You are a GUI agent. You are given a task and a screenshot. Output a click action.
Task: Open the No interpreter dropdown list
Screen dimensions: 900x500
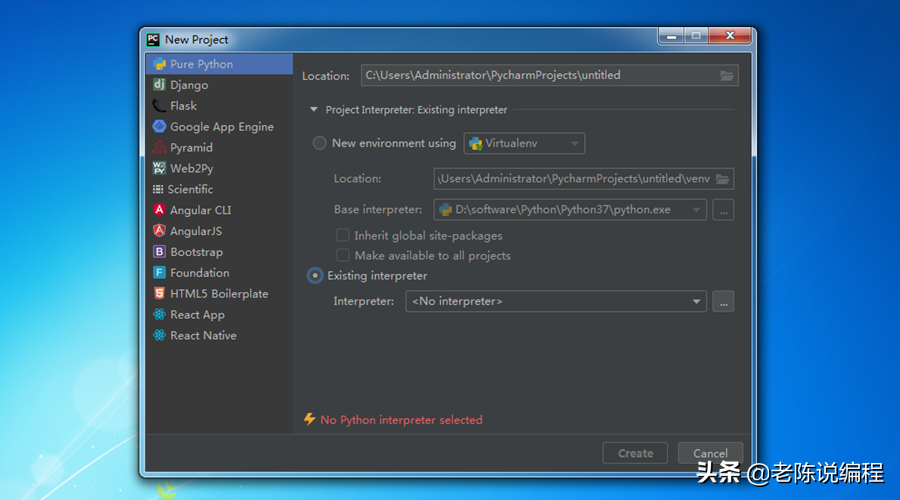click(556, 301)
